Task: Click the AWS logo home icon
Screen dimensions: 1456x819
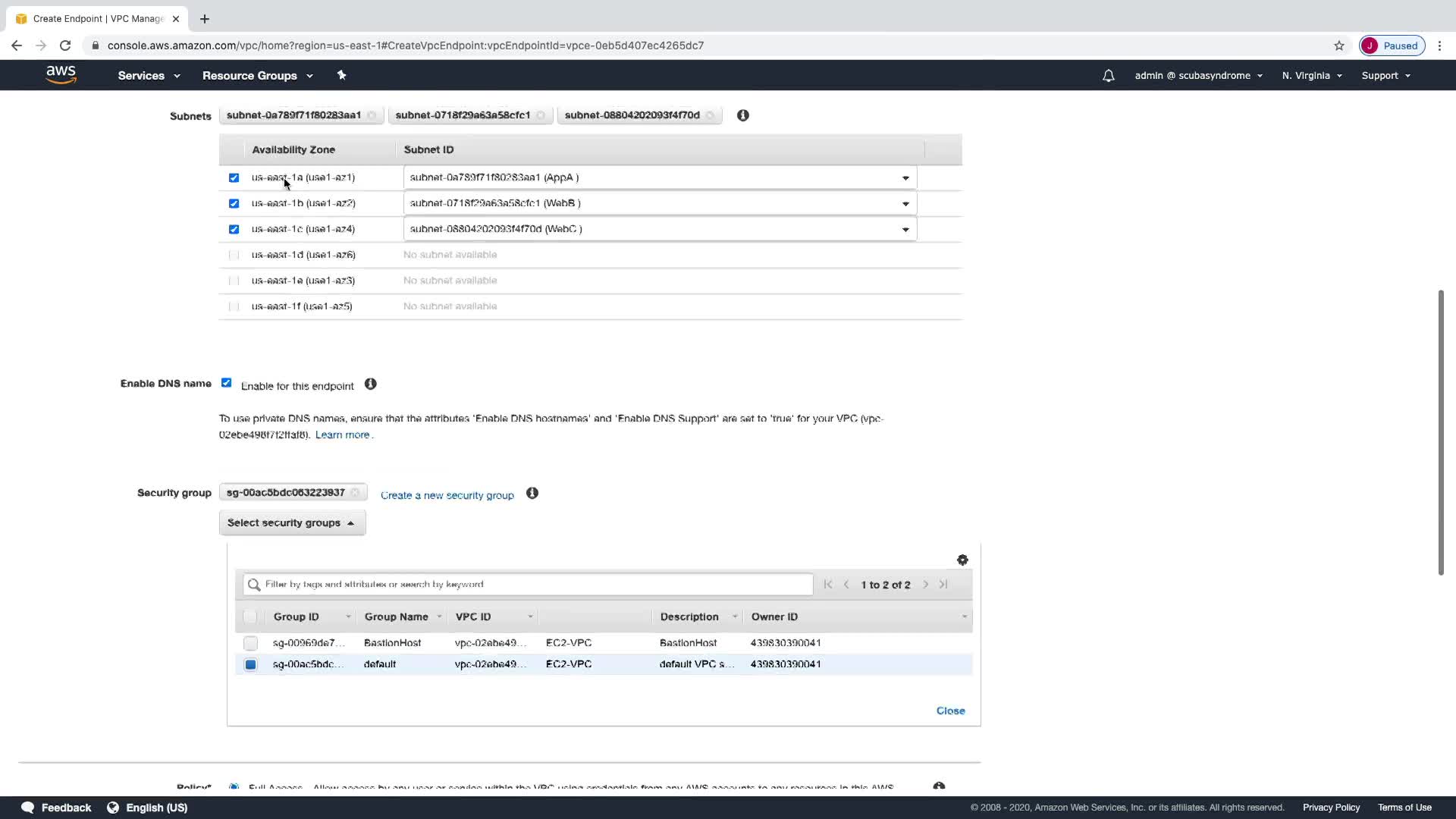Action: 61,74
